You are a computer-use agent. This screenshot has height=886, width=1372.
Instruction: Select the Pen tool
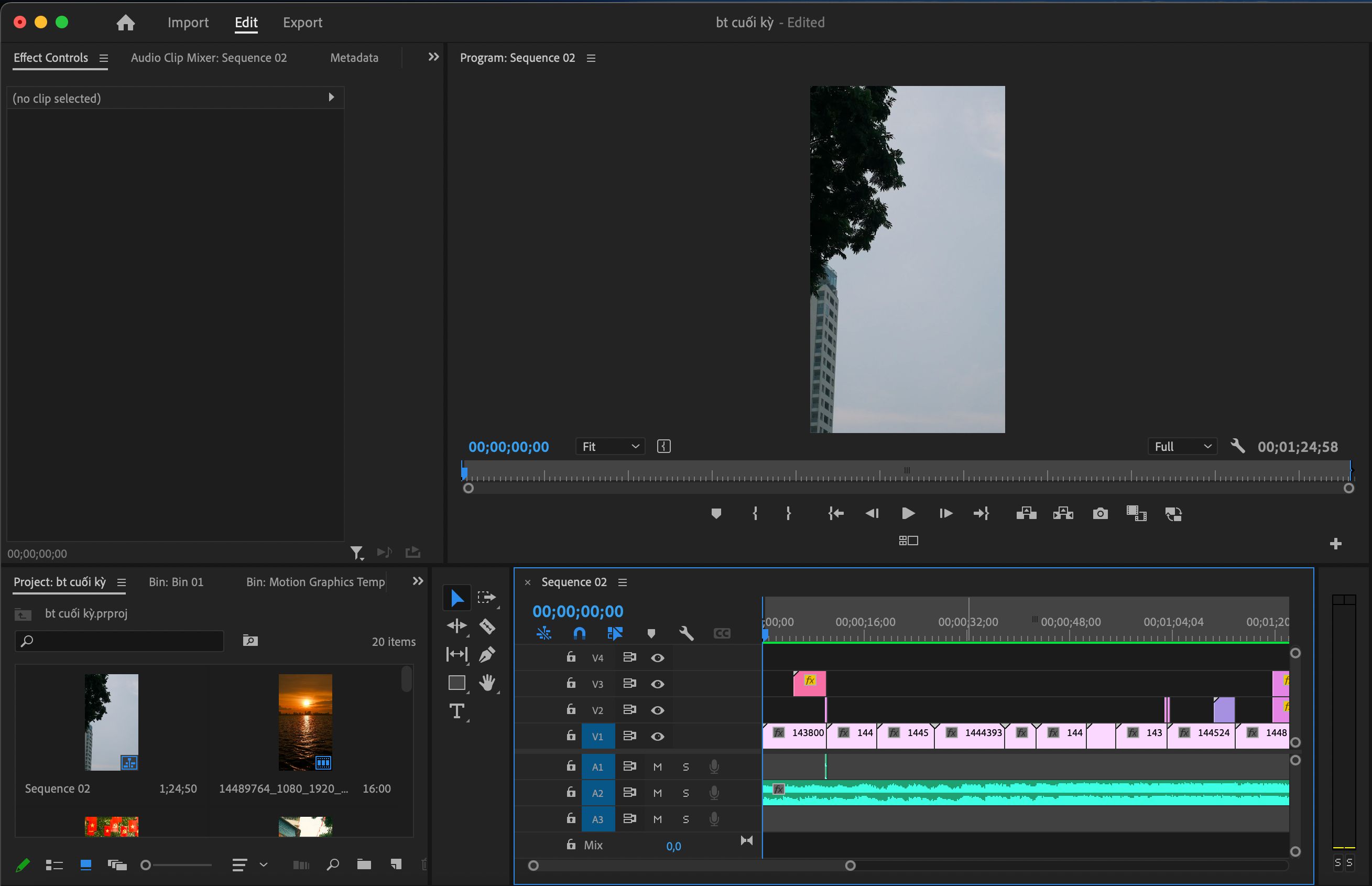[x=487, y=654]
